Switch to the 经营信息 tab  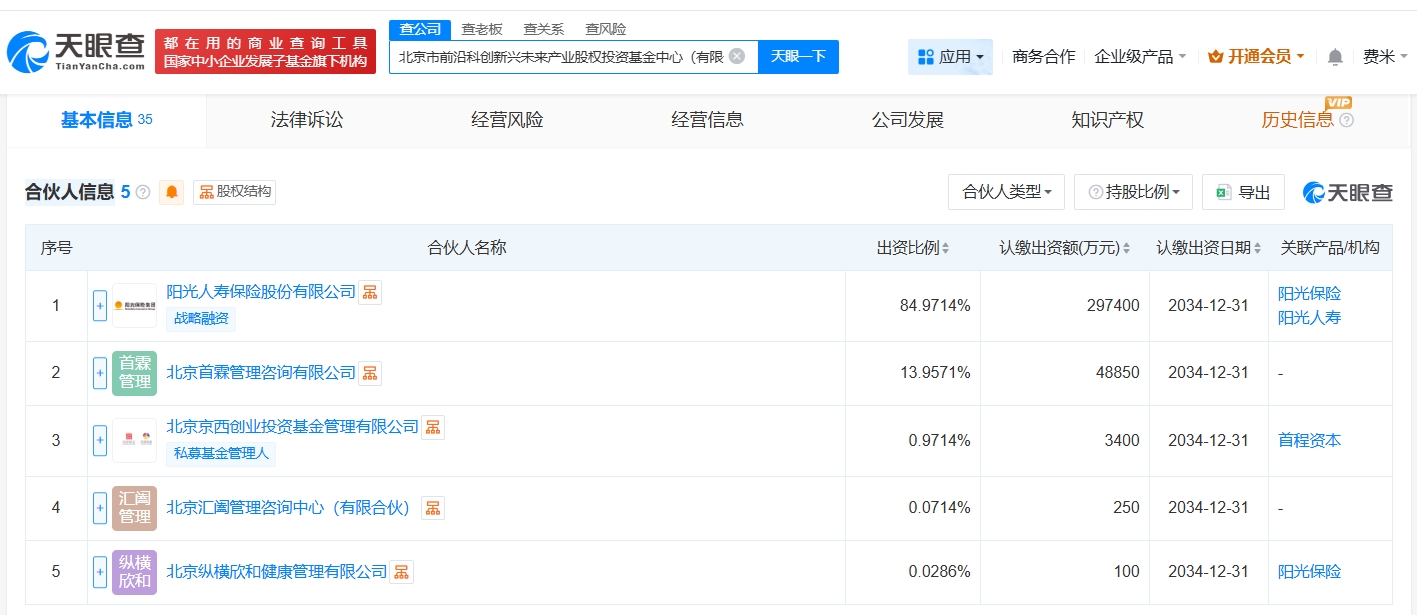click(x=707, y=120)
